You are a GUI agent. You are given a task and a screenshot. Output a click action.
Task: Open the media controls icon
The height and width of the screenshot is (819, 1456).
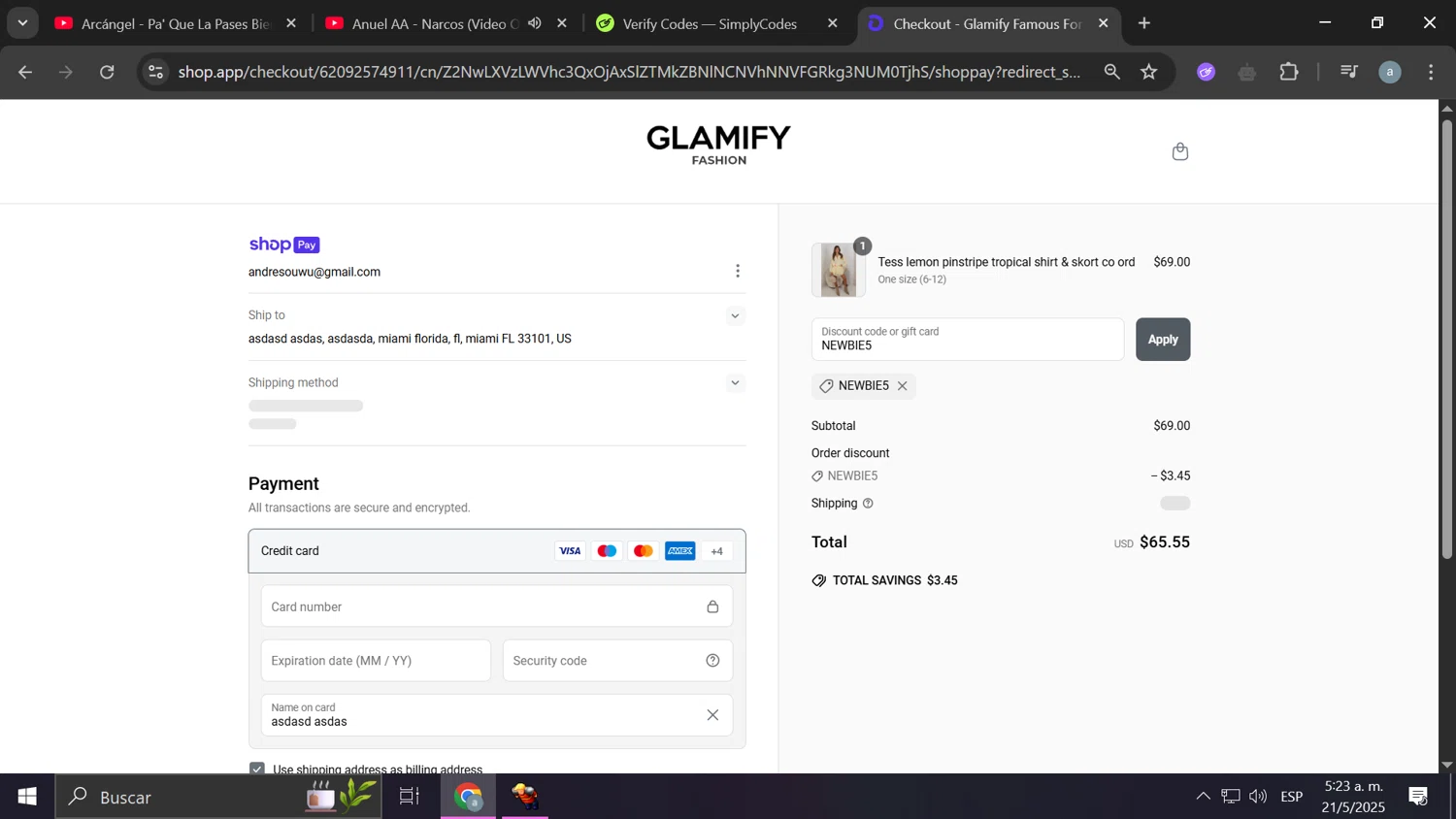(x=1348, y=72)
